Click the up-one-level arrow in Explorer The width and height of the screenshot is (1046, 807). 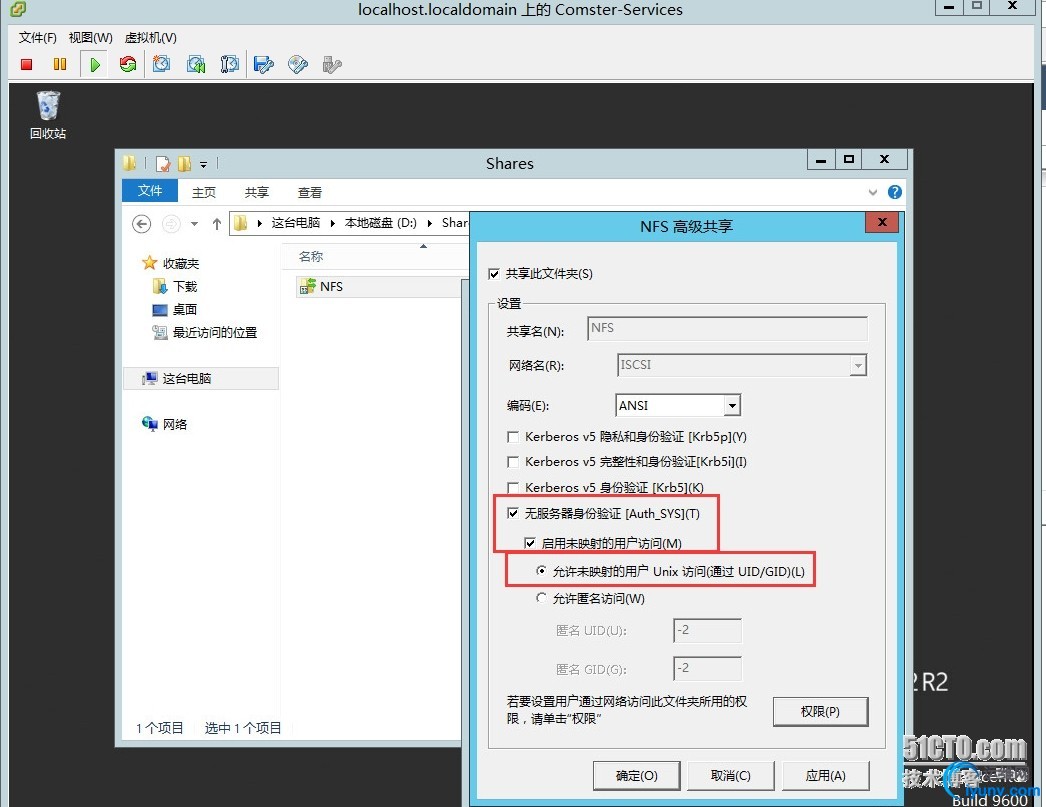tap(217, 223)
